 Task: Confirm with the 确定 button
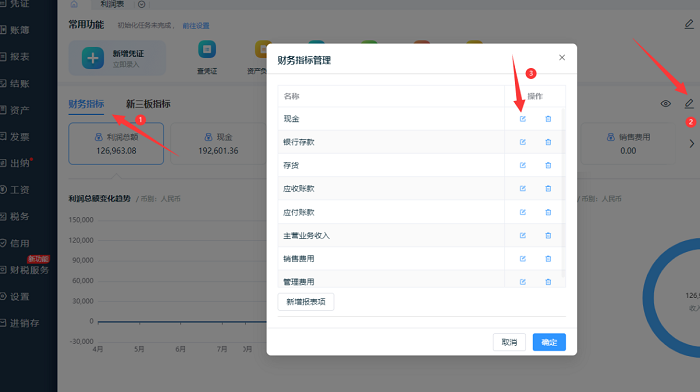[549, 342]
